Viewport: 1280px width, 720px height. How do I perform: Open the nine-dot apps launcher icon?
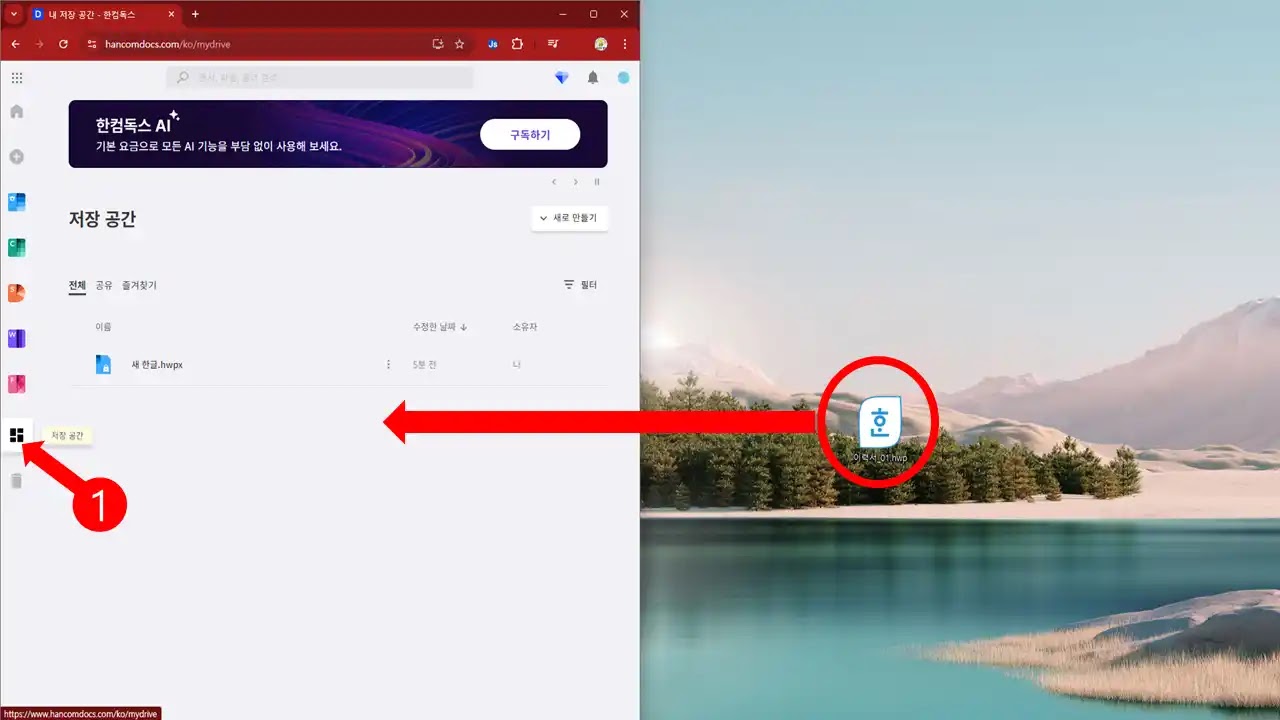pyautogui.click(x=17, y=78)
